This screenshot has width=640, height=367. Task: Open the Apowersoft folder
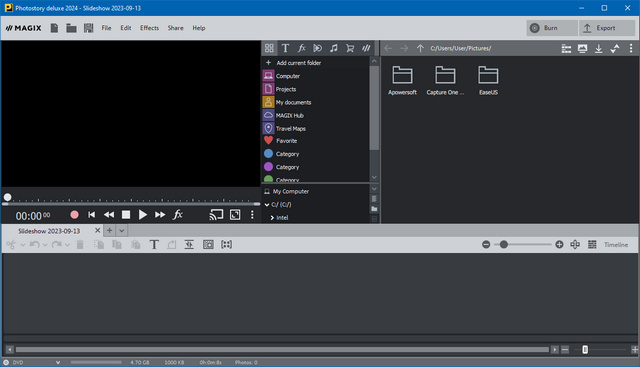(402, 80)
